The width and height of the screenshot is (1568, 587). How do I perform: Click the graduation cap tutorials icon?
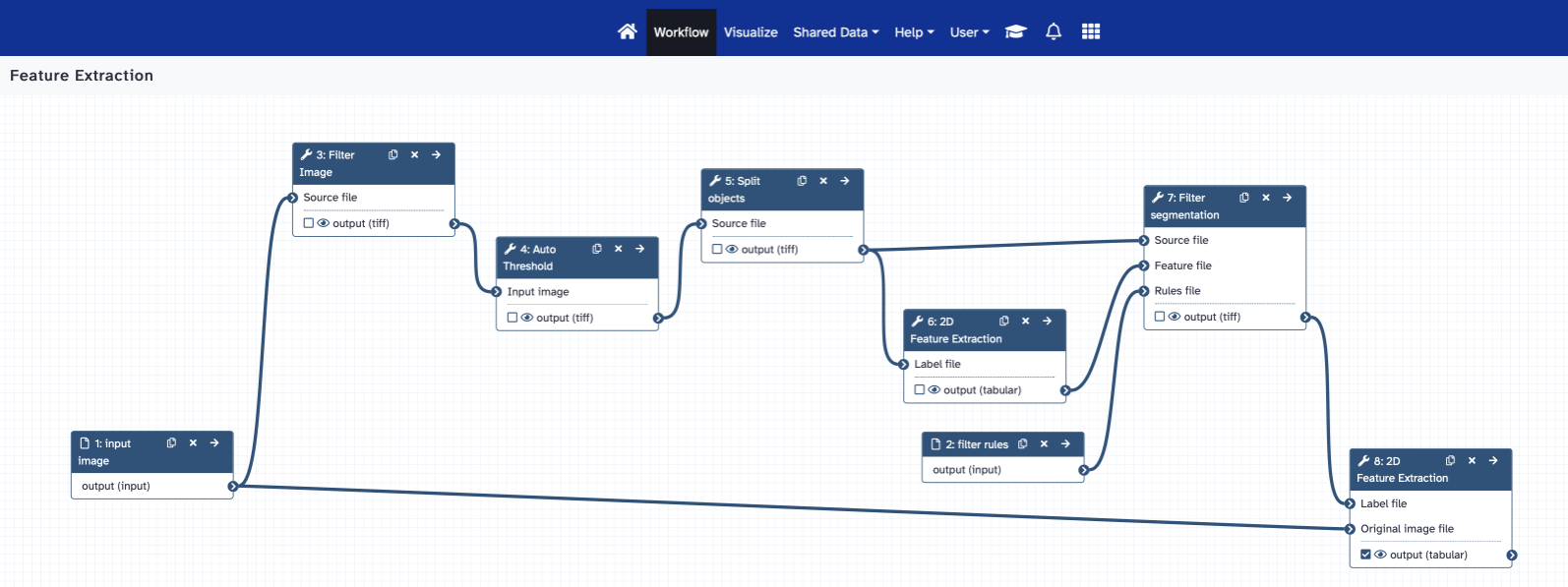tap(1015, 31)
